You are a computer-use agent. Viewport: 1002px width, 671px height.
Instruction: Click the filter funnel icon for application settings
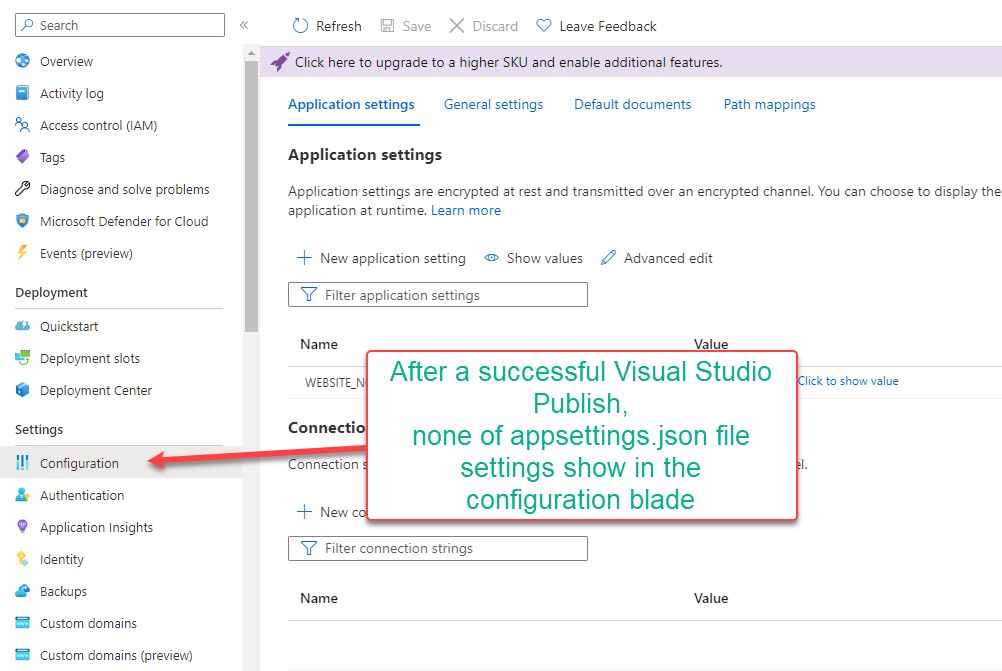(309, 295)
